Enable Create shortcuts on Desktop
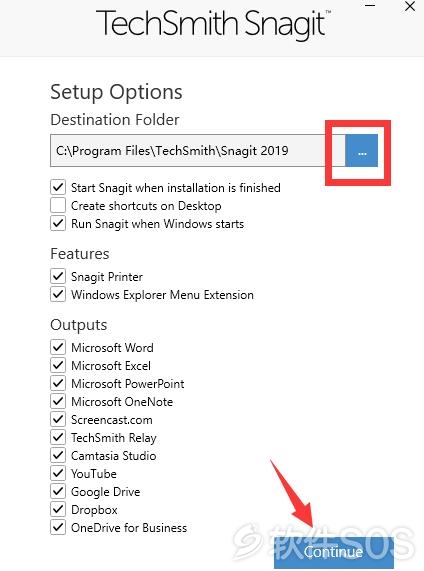Screen dimensions: 424x571 58,205
